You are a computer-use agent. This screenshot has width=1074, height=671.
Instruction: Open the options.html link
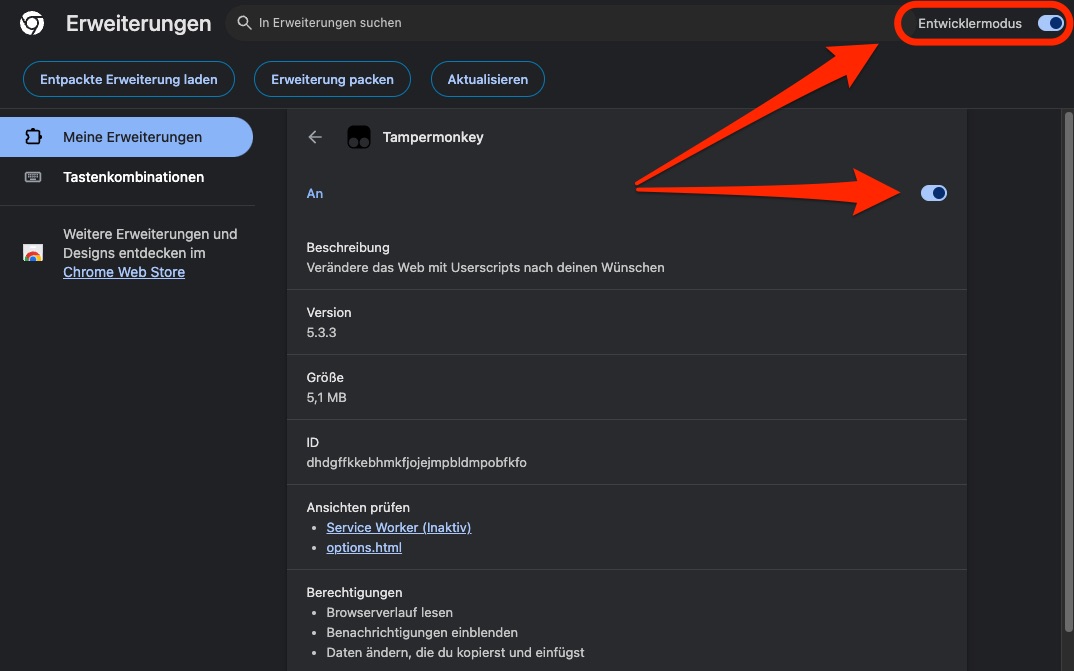tap(364, 548)
